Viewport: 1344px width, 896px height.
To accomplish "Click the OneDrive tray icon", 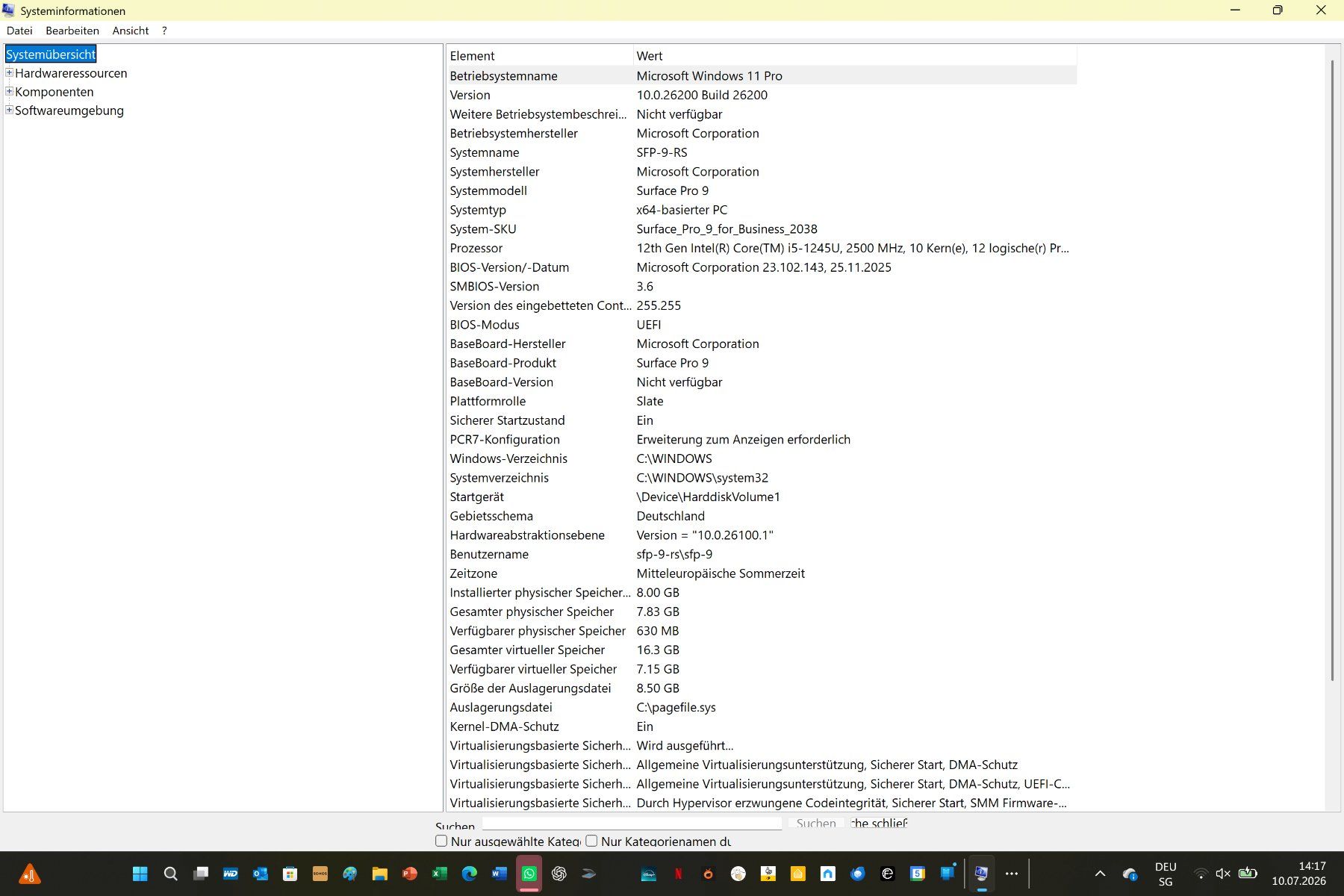I will tap(1130, 874).
